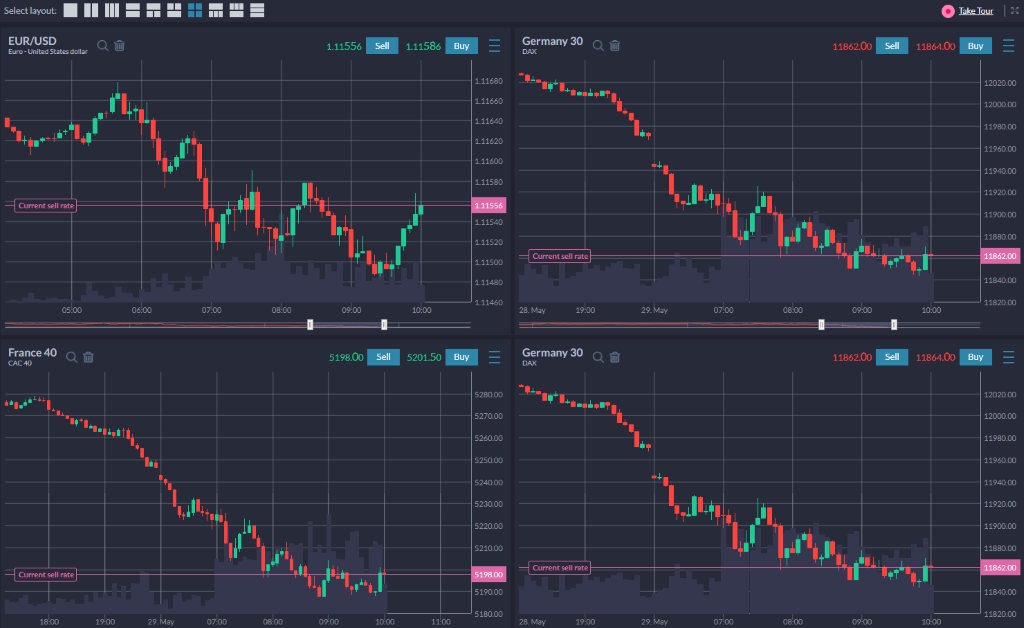Click trash icon in lower Germany 30 panel

[x=615, y=357]
